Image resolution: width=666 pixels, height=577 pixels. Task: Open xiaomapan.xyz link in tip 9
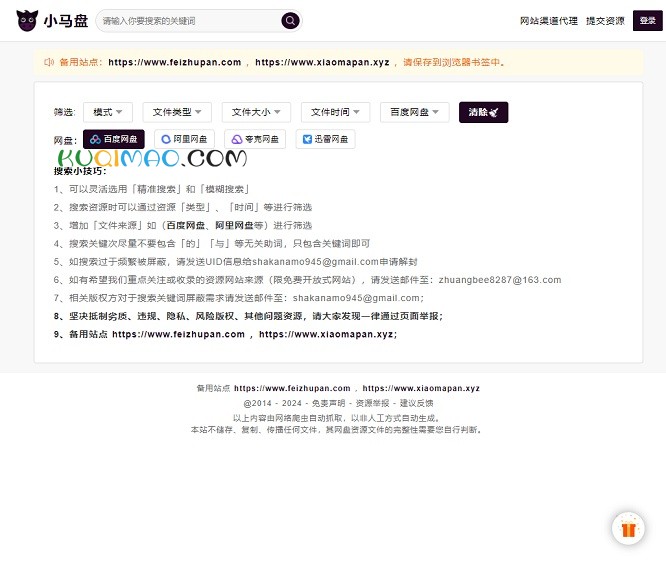pos(326,334)
